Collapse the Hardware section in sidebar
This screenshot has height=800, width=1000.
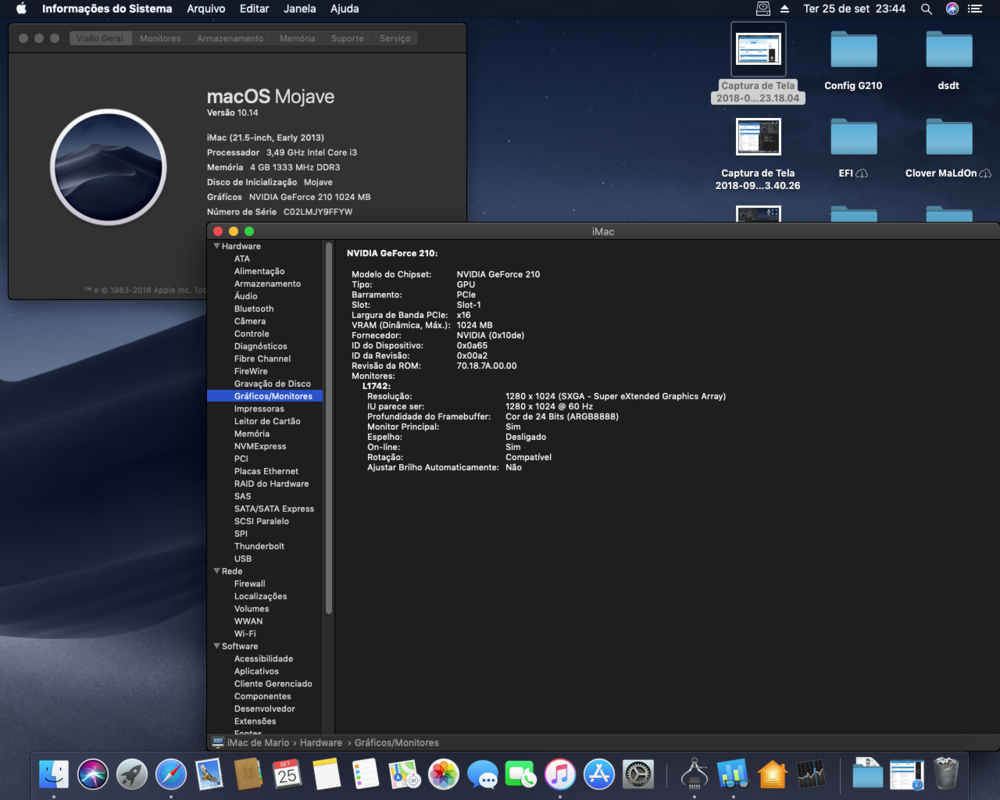pos(216,246)
